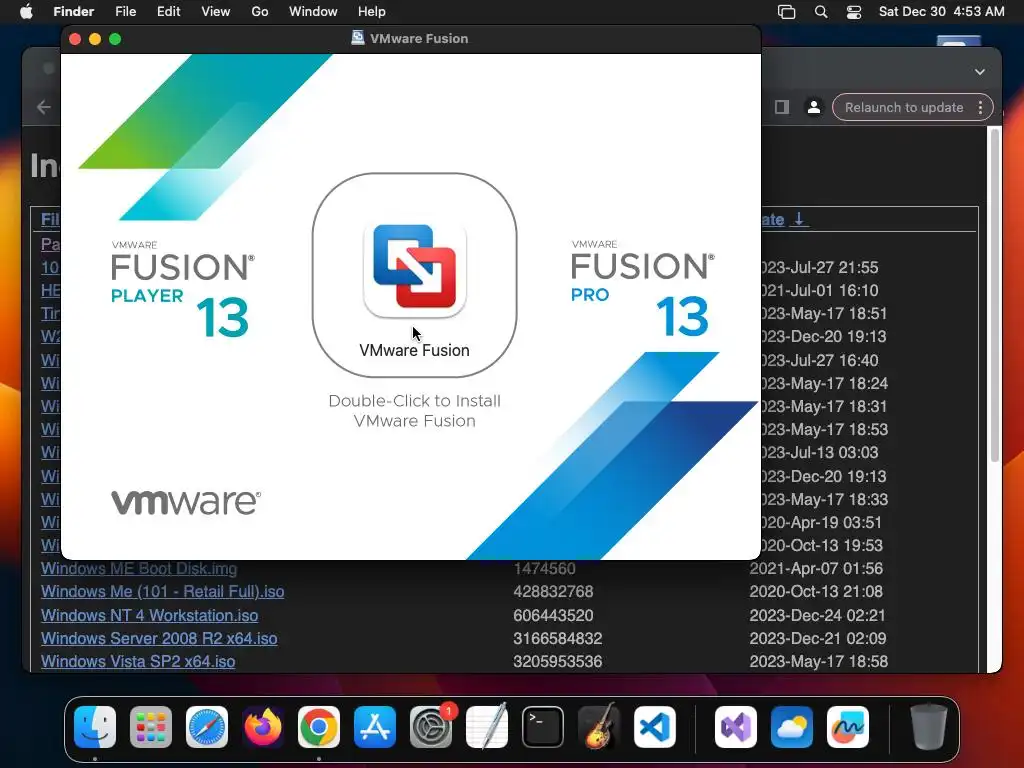Open the Window menu

pyautogui.click(x=313, y=12)
